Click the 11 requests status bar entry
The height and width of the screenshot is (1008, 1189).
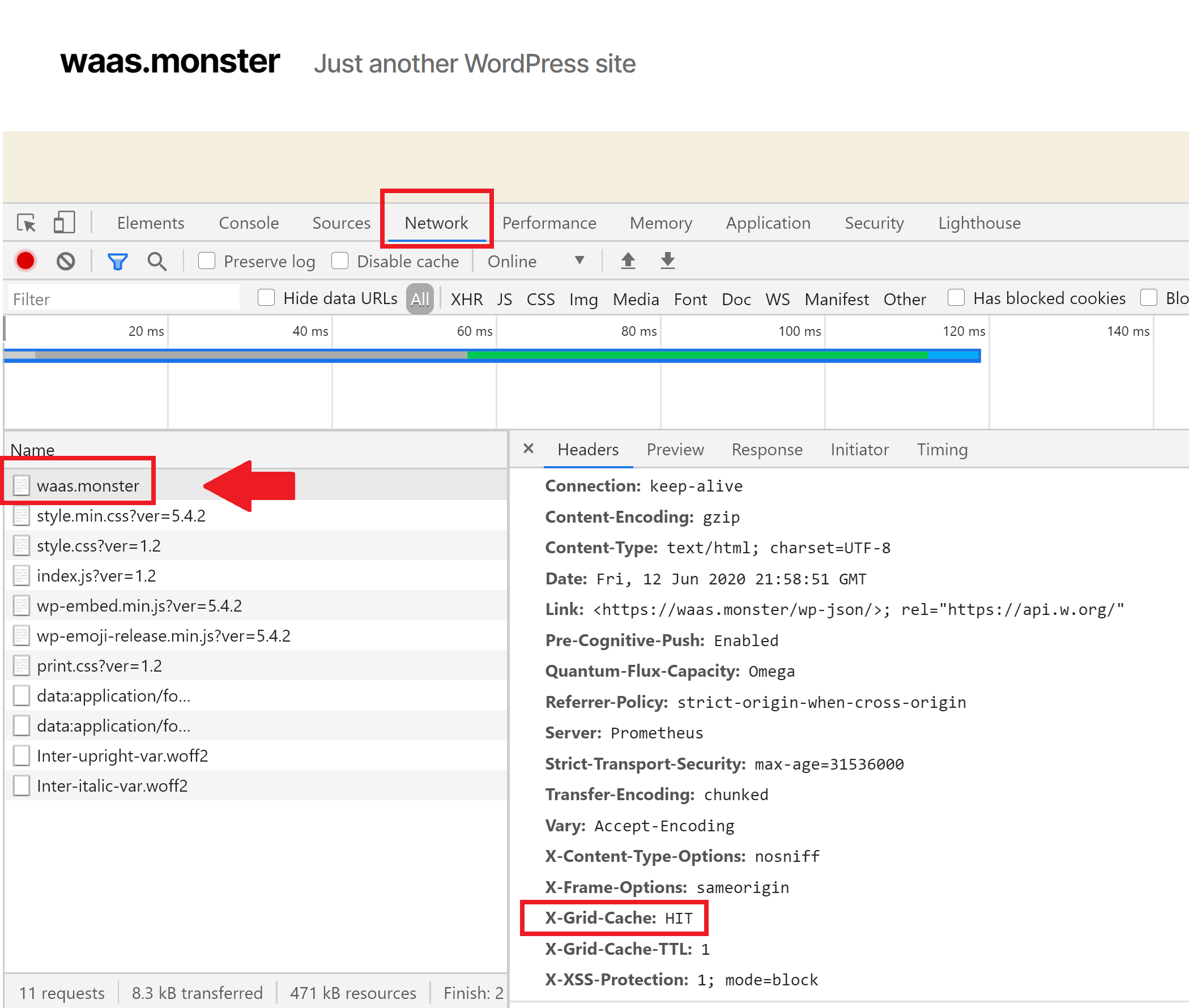(61, 993)
